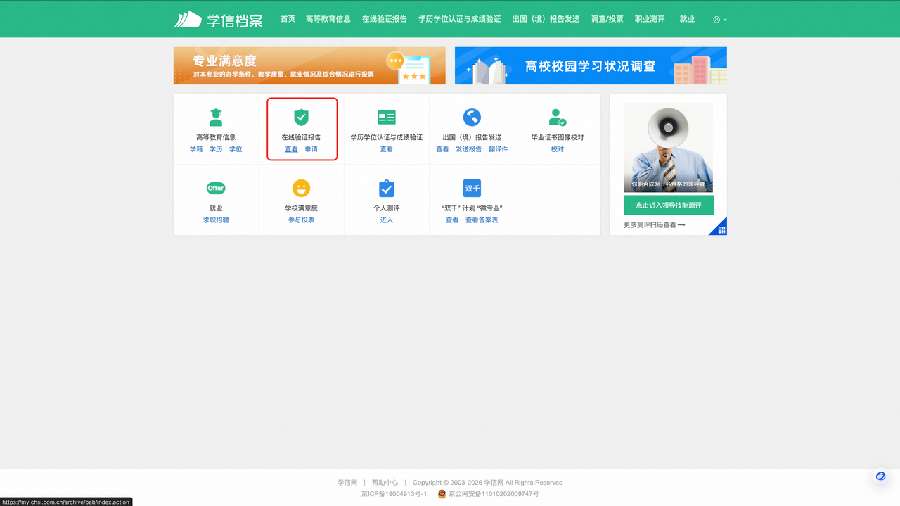The width and height of the screenshot is (900, 506).
Task: Click the 学校满意度 card title text
Action: click(x=301, y=208)
